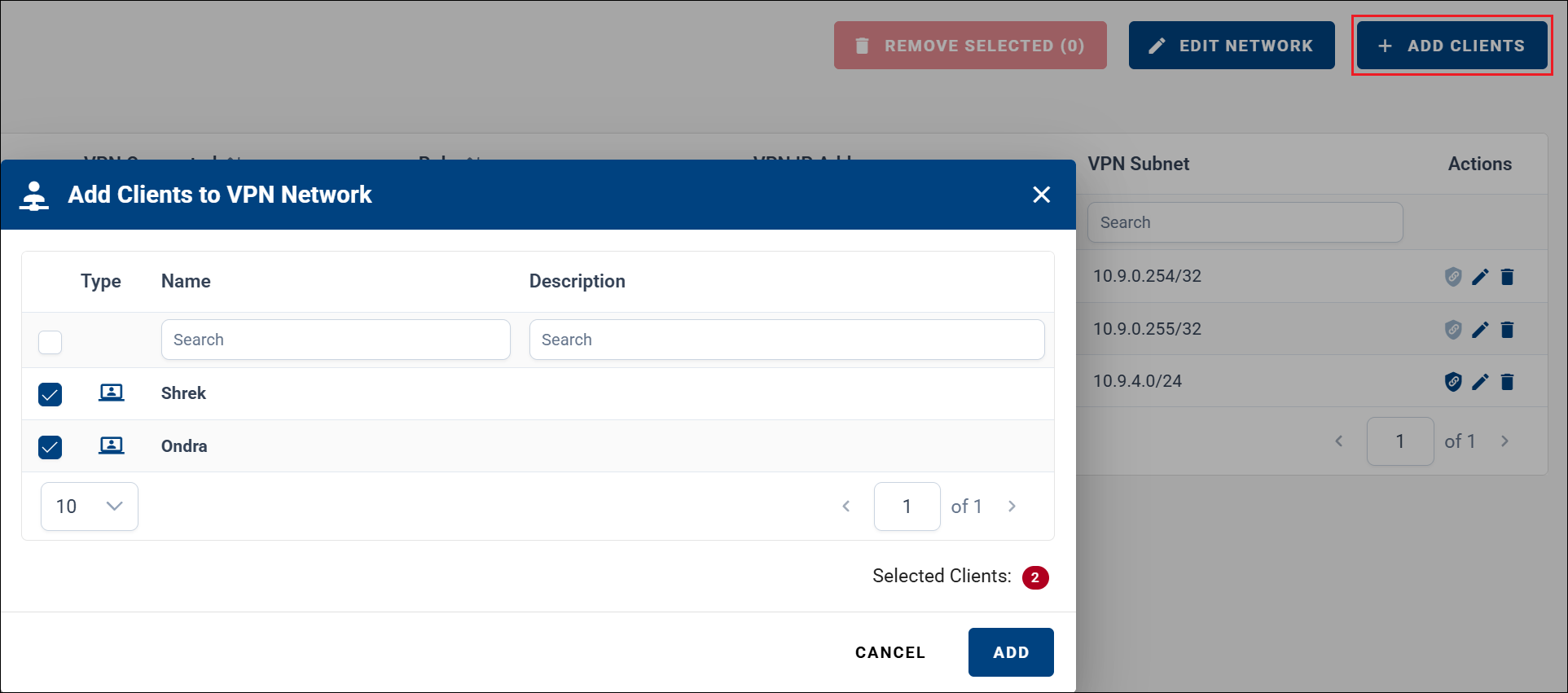Select the Shrek client name
Viewport: 1568px width, 693px height.
coord(183,393)
